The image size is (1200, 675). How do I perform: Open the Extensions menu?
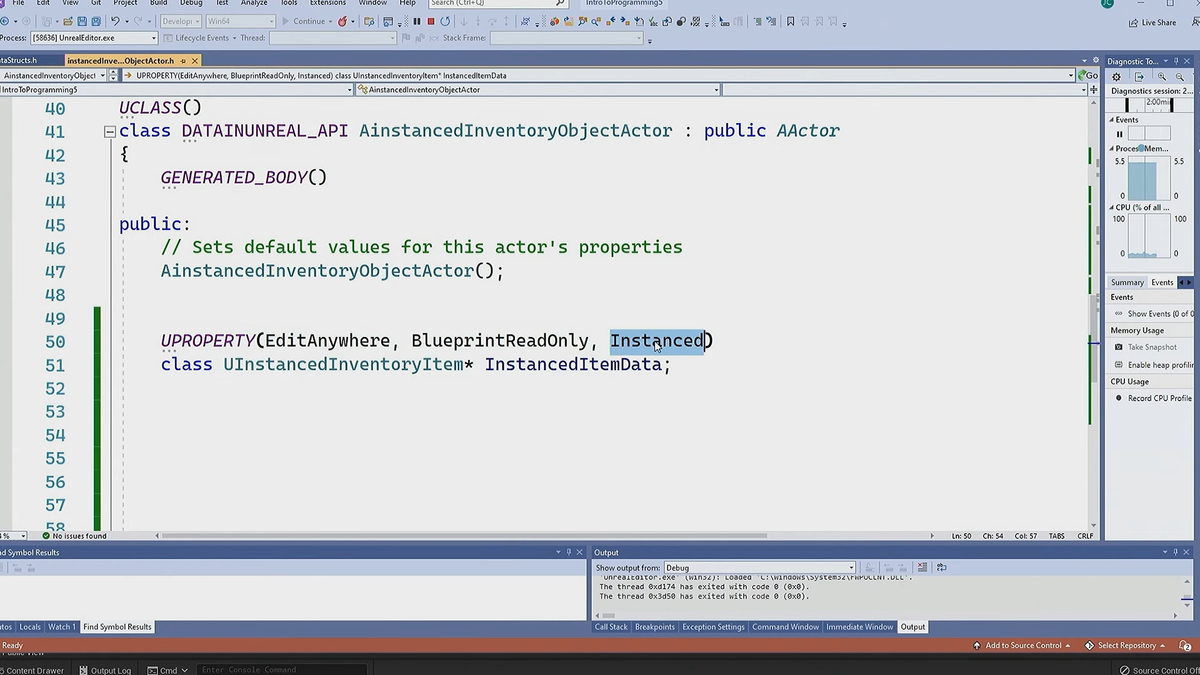[328, 3]
